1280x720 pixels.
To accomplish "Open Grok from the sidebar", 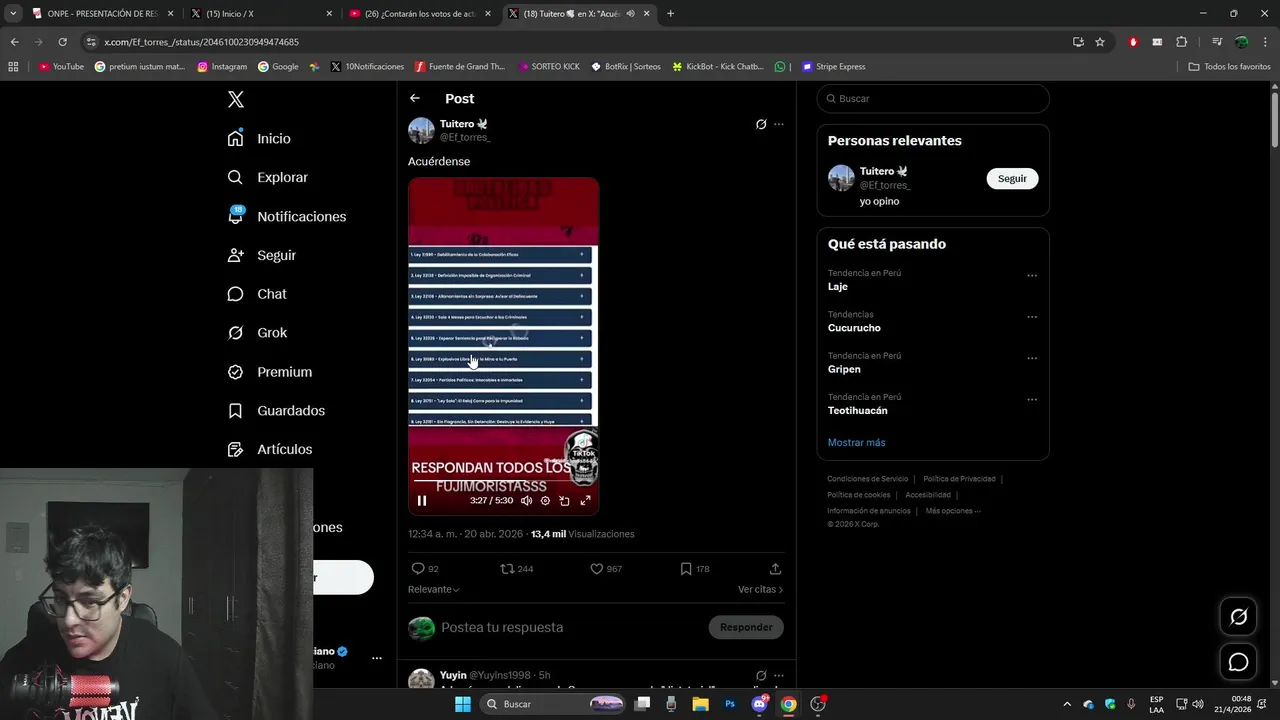I will (257, 333).
